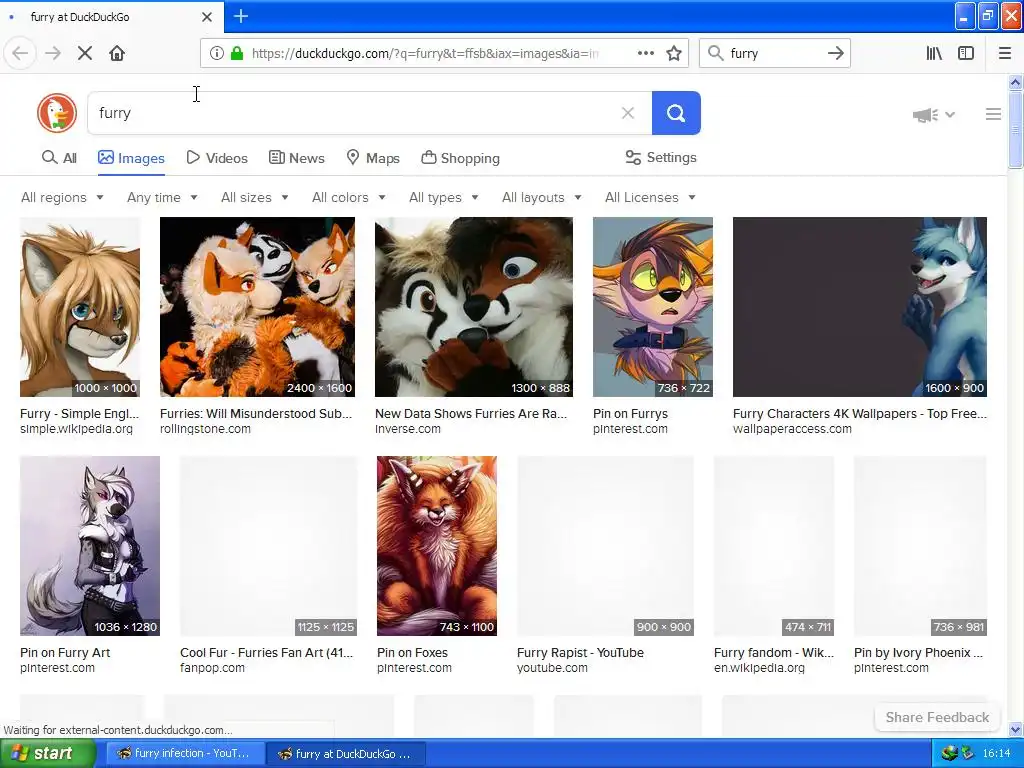Clear the DuckDuckGo search field
Image resolution: width=1024 pixels, height=768 pixels.
coord(628,113)
